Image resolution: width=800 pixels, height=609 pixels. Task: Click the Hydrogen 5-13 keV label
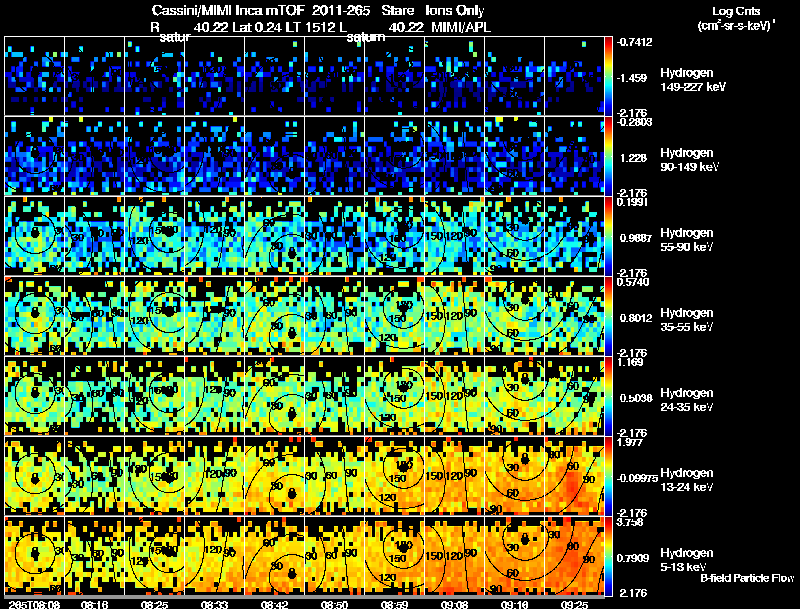click(x=686, y=560)
